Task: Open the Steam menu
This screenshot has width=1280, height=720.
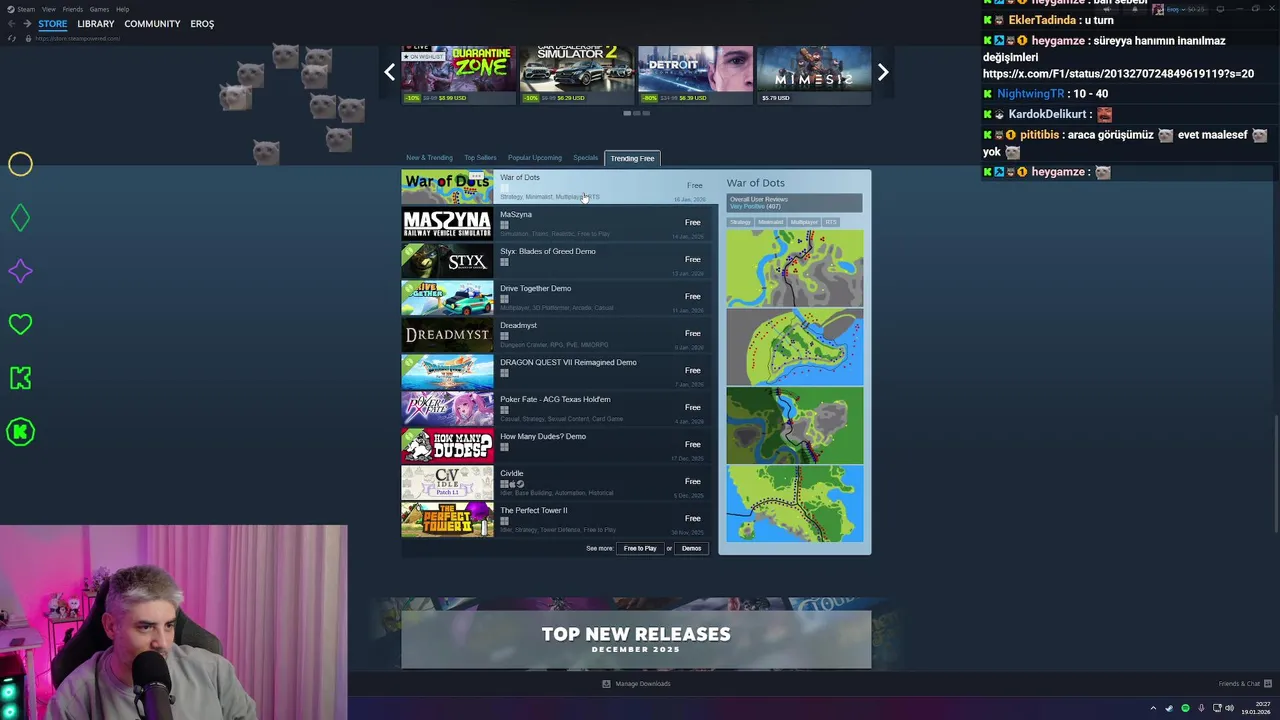Action: 26,9
